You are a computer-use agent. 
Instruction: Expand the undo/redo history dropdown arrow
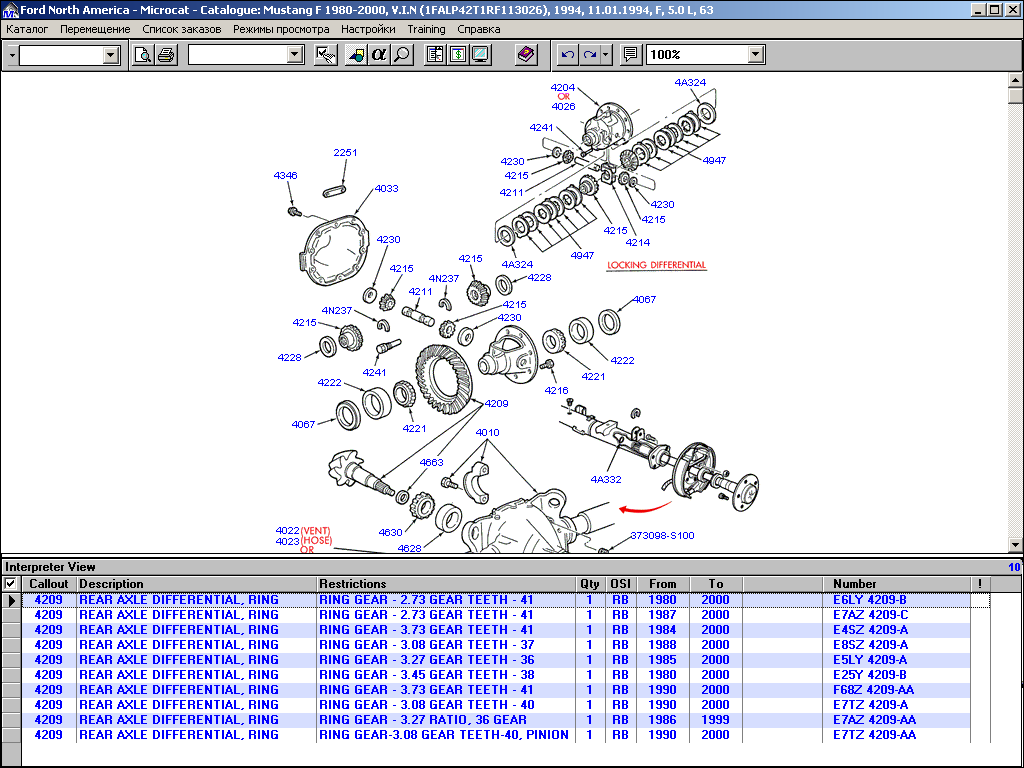pyautogui.click(x=606, y=55)
